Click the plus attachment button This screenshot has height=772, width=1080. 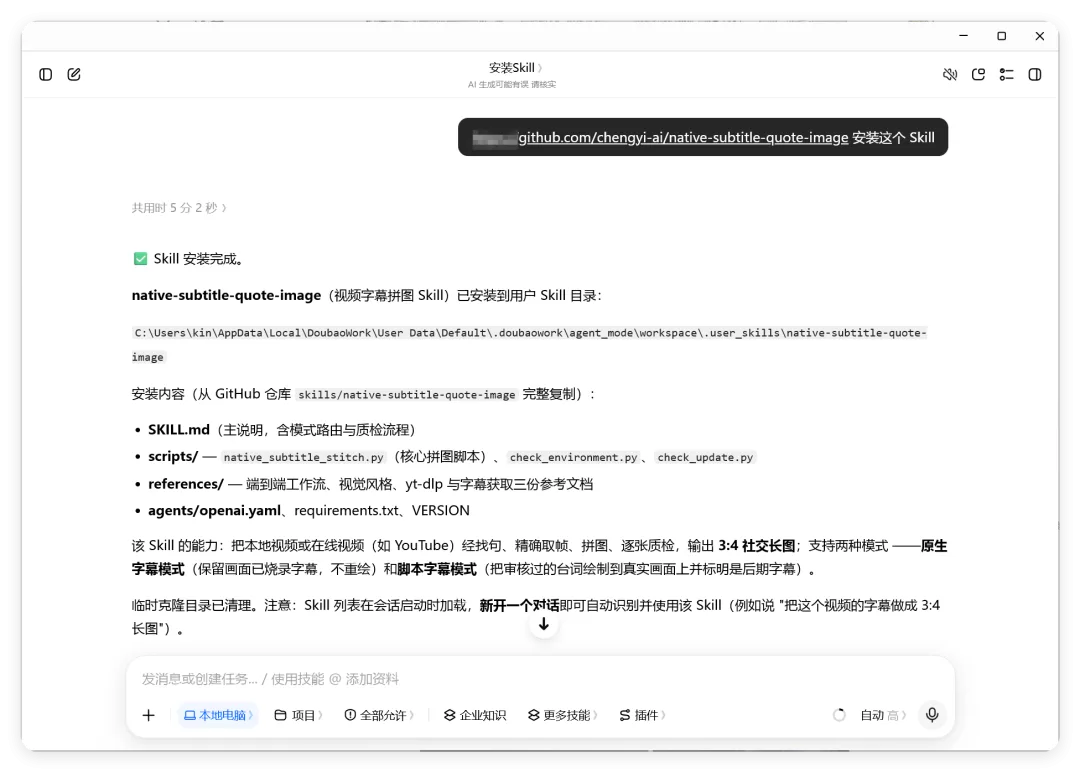[148, 715]
